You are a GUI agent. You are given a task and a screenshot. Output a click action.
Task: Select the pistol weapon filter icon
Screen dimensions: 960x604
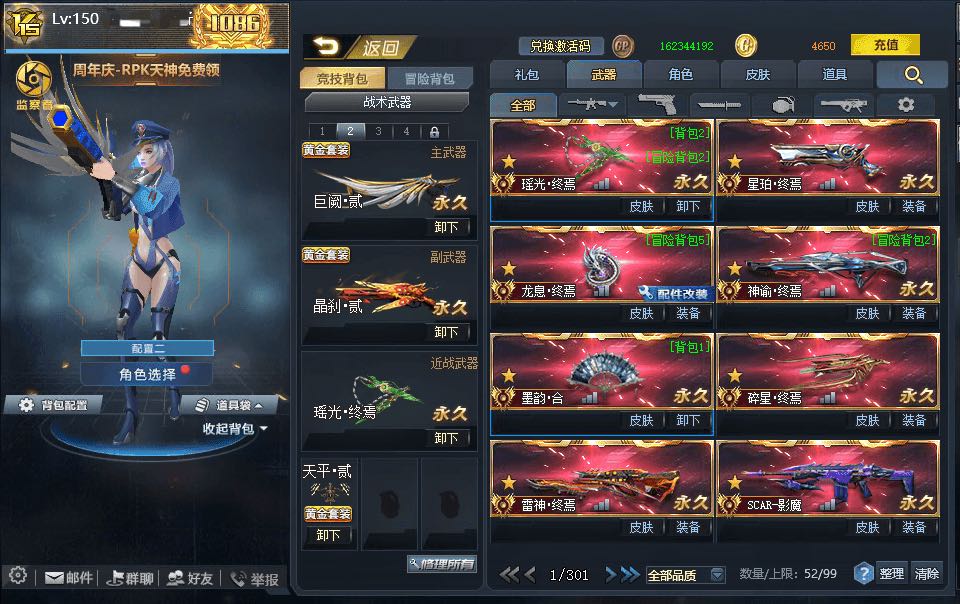point(657,105)
